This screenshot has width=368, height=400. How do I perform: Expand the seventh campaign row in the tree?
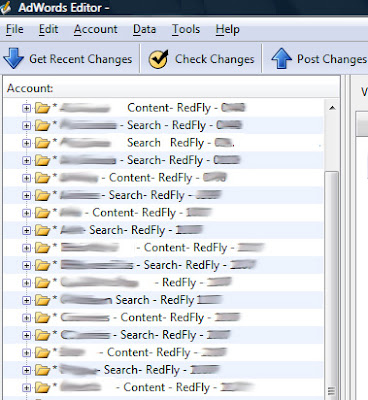tap(26, 213)
